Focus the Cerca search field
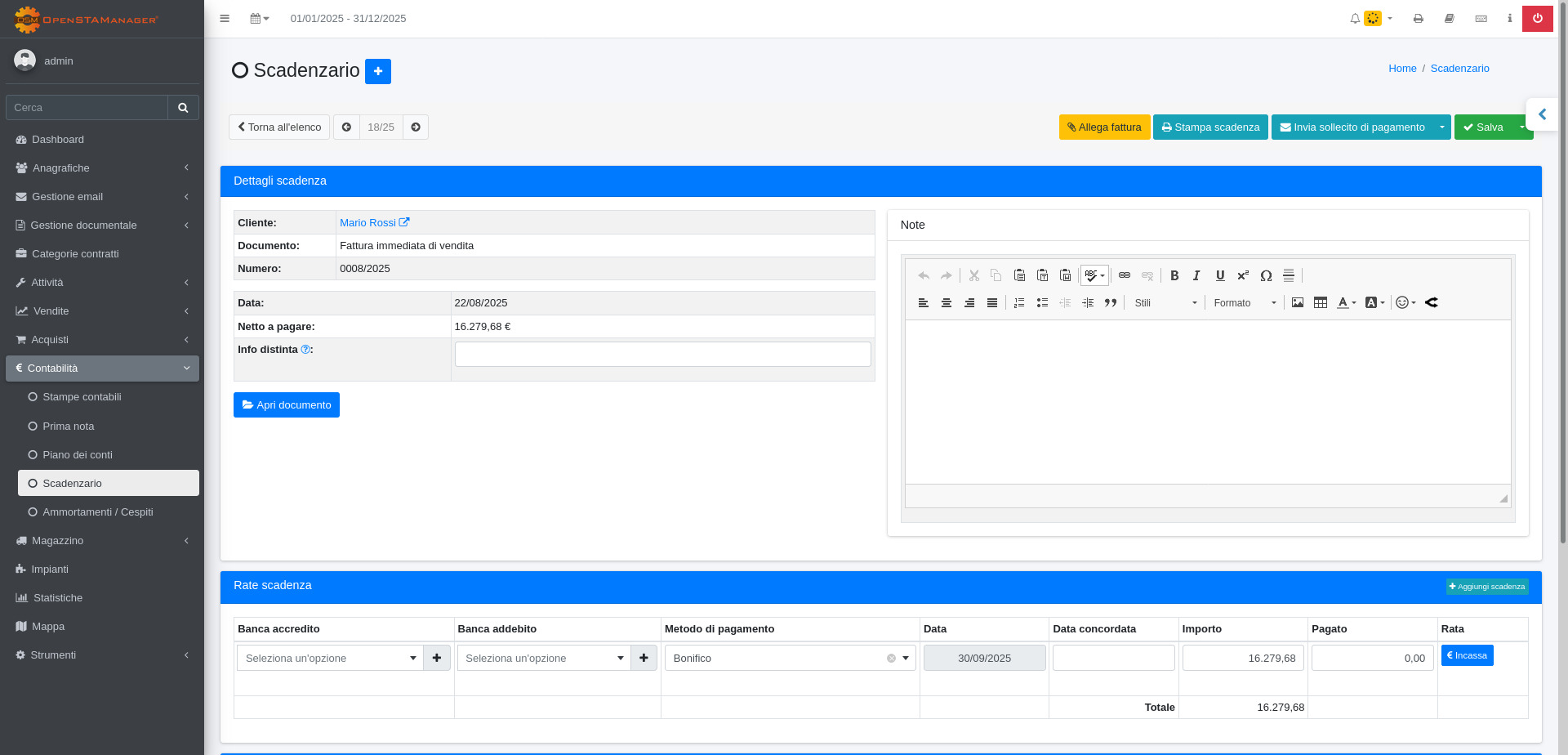The image size is (1568, 755). point(87,107)
